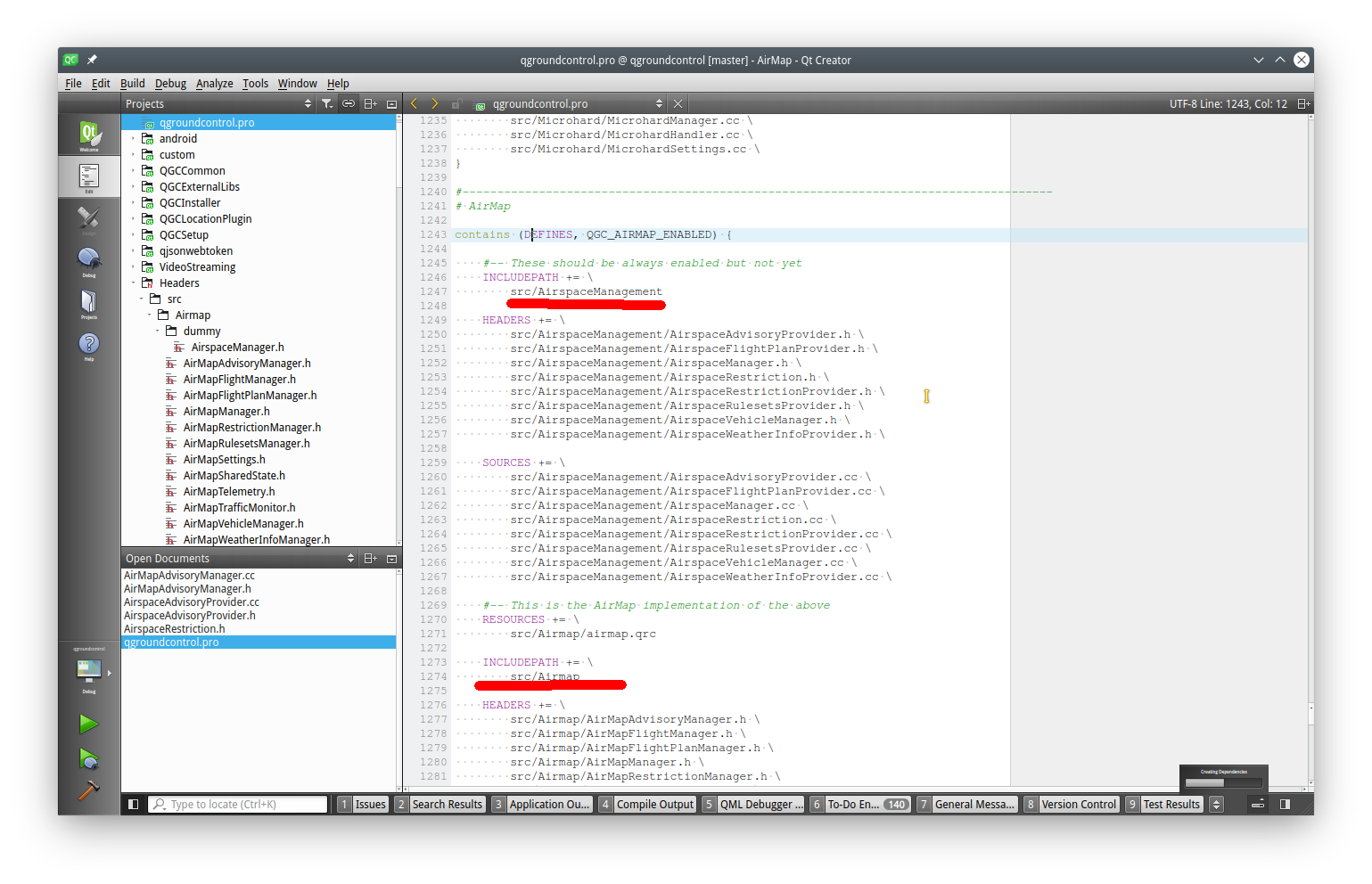The height and width of the screenshot is (884, 1372).
Task: Open the Analyze menu
Action: click(x=214, y=84)
